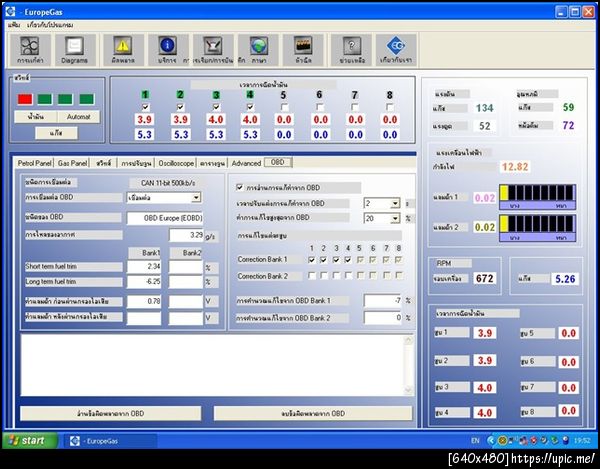
Task: Switch to the Petrol Panel tab
Action: pyautogui.click(x=34, y=163)
